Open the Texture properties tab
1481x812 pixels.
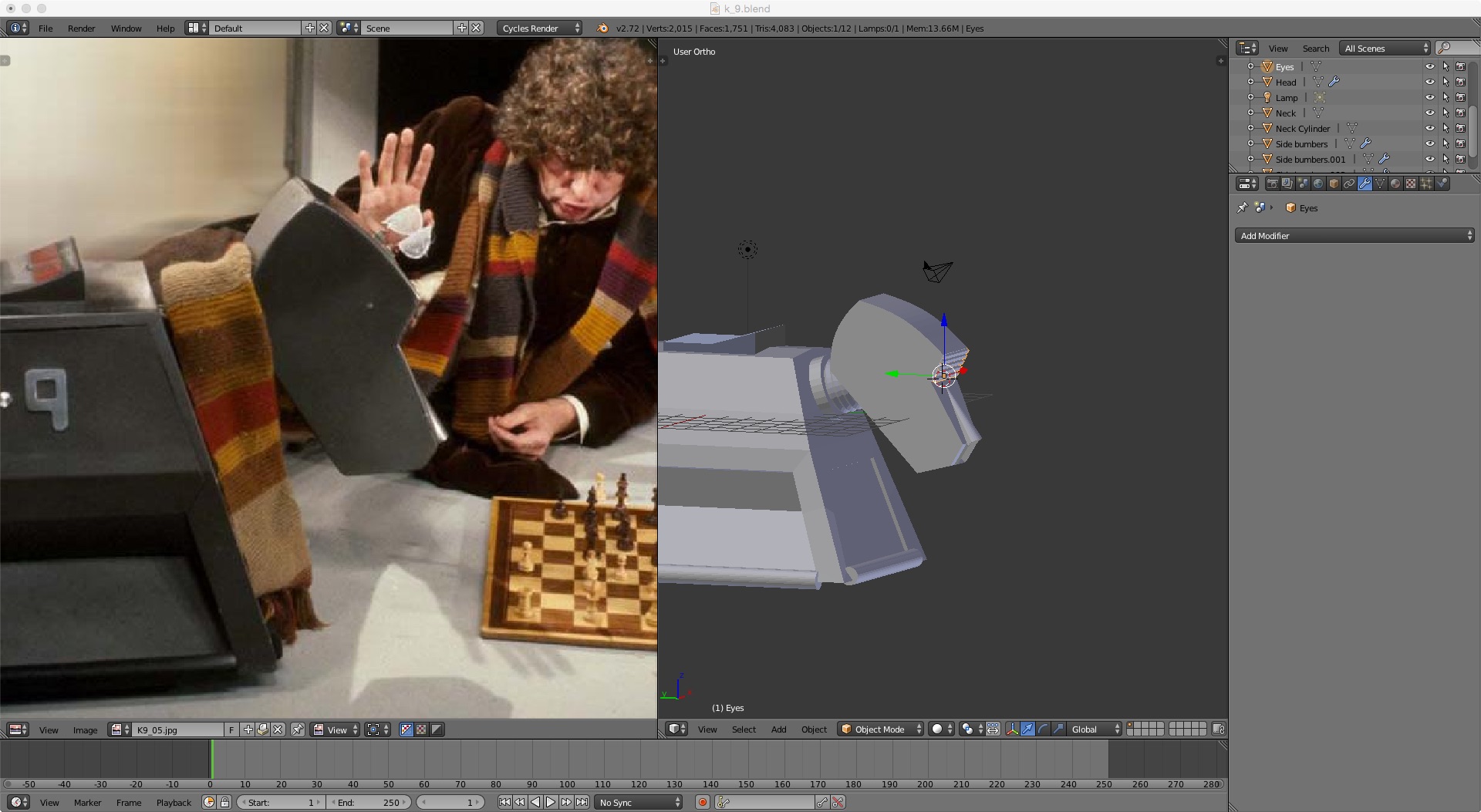1411,184
